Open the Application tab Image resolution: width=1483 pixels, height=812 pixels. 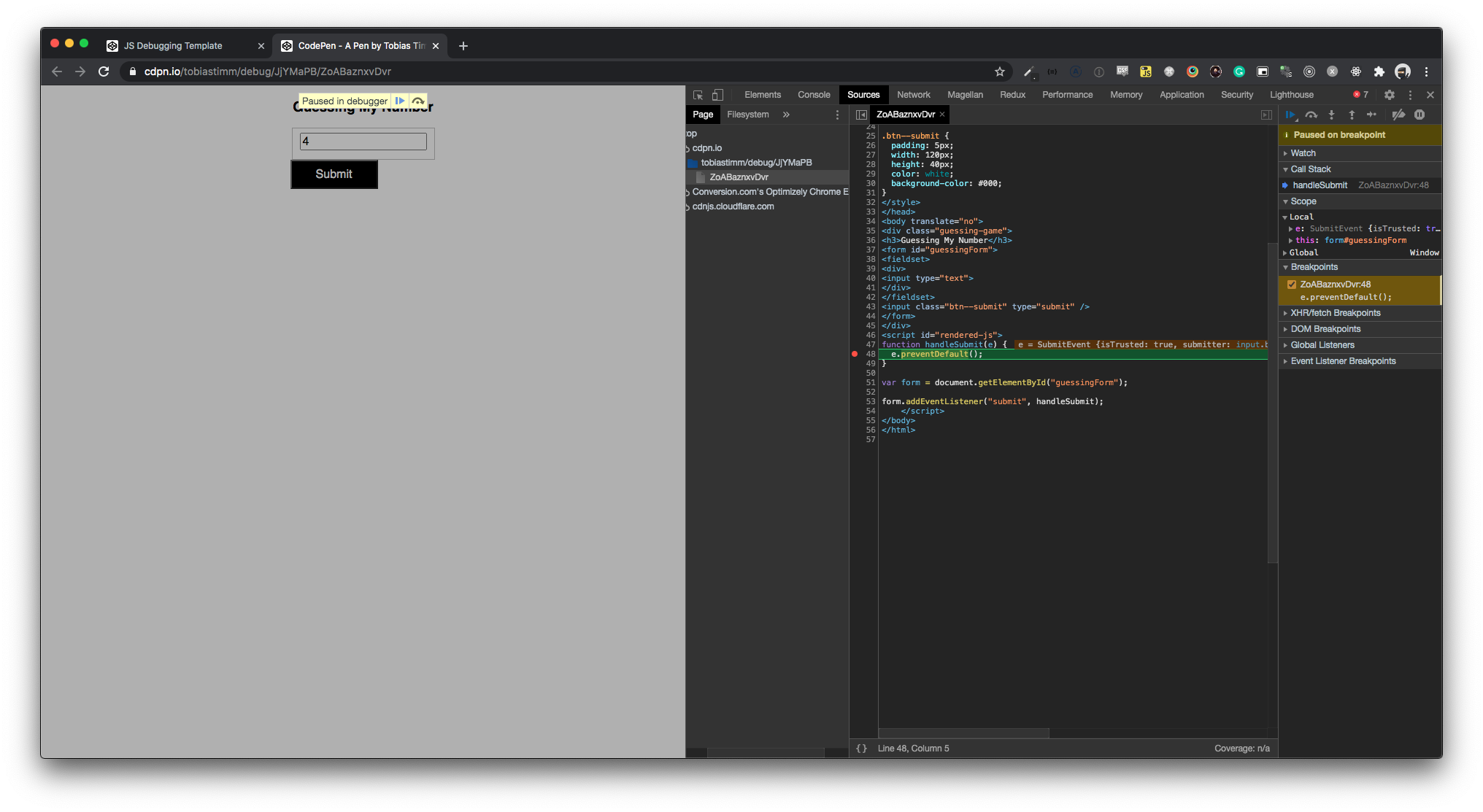coord(1182,95)
